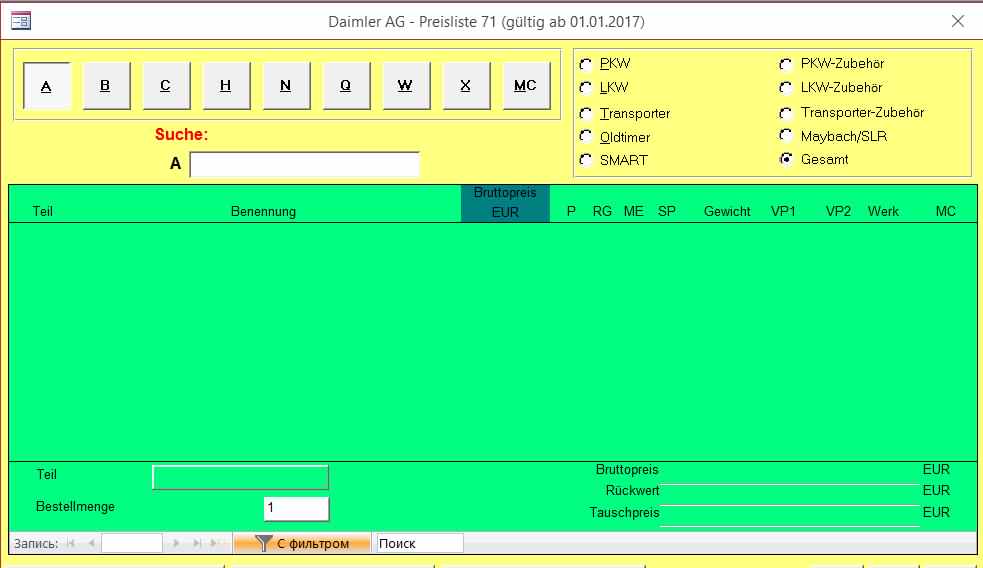This screenshot has width=983, height=568.
Task: Click the current record number box
Action: pos(132,544)
